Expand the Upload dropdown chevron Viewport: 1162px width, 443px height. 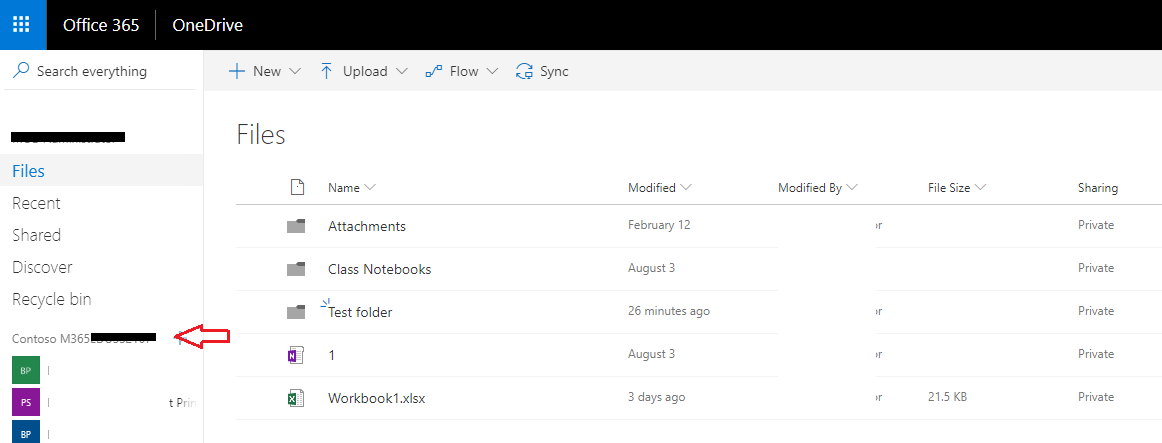[402, 71]
